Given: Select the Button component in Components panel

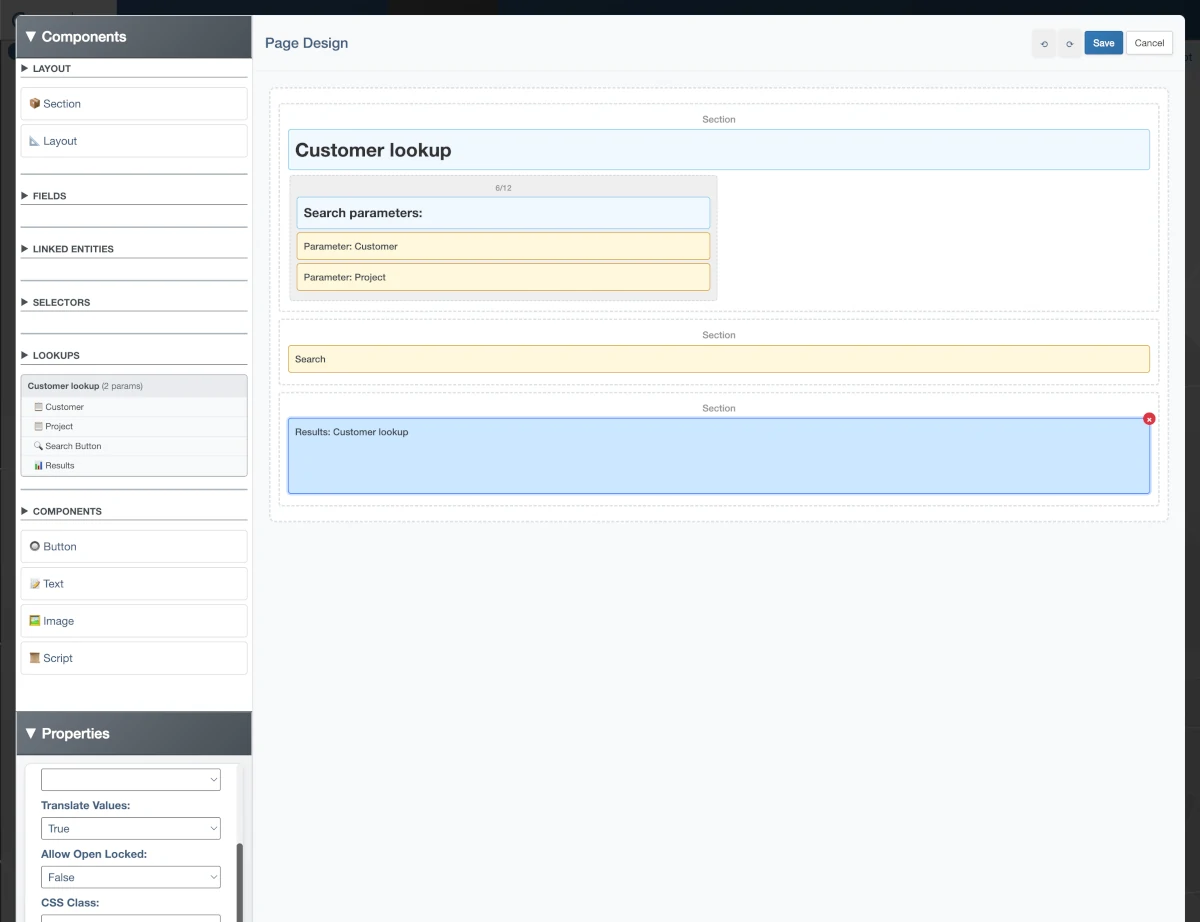Looking at the screenshot, I should pyautogui.click(x=53, y=546).
